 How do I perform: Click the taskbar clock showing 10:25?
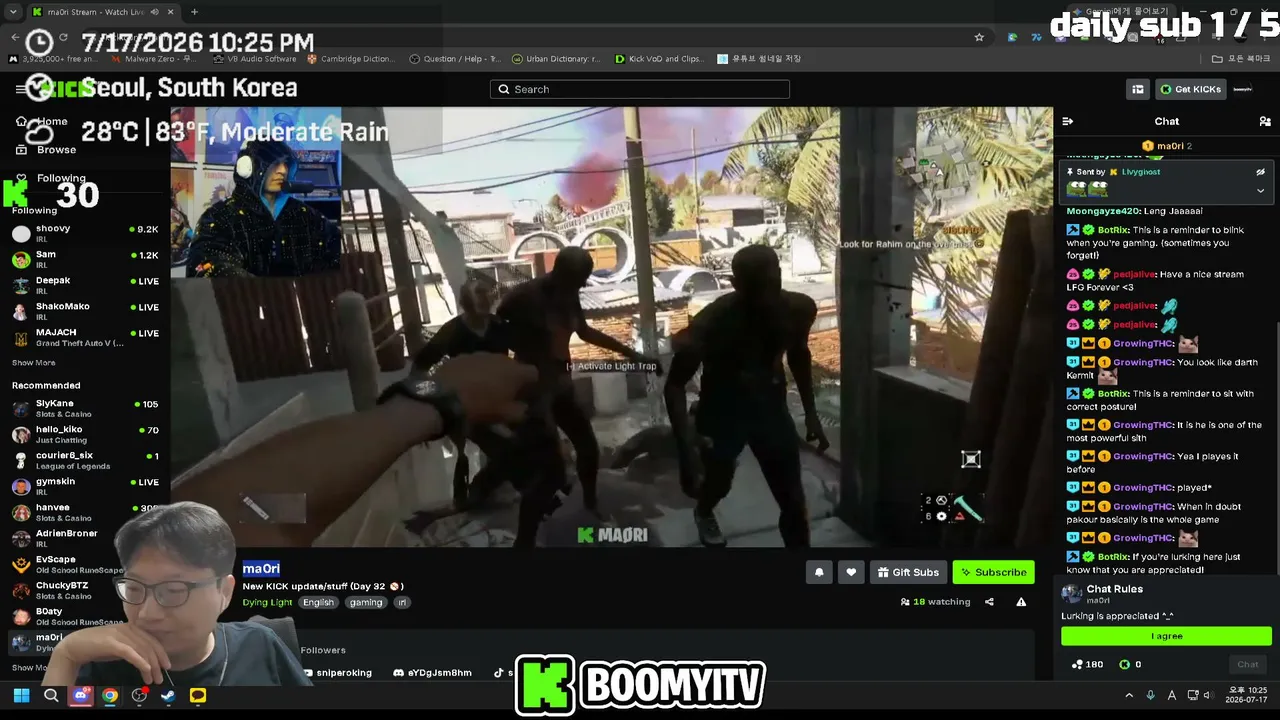pyautogui.click(x=1247, y=695)
